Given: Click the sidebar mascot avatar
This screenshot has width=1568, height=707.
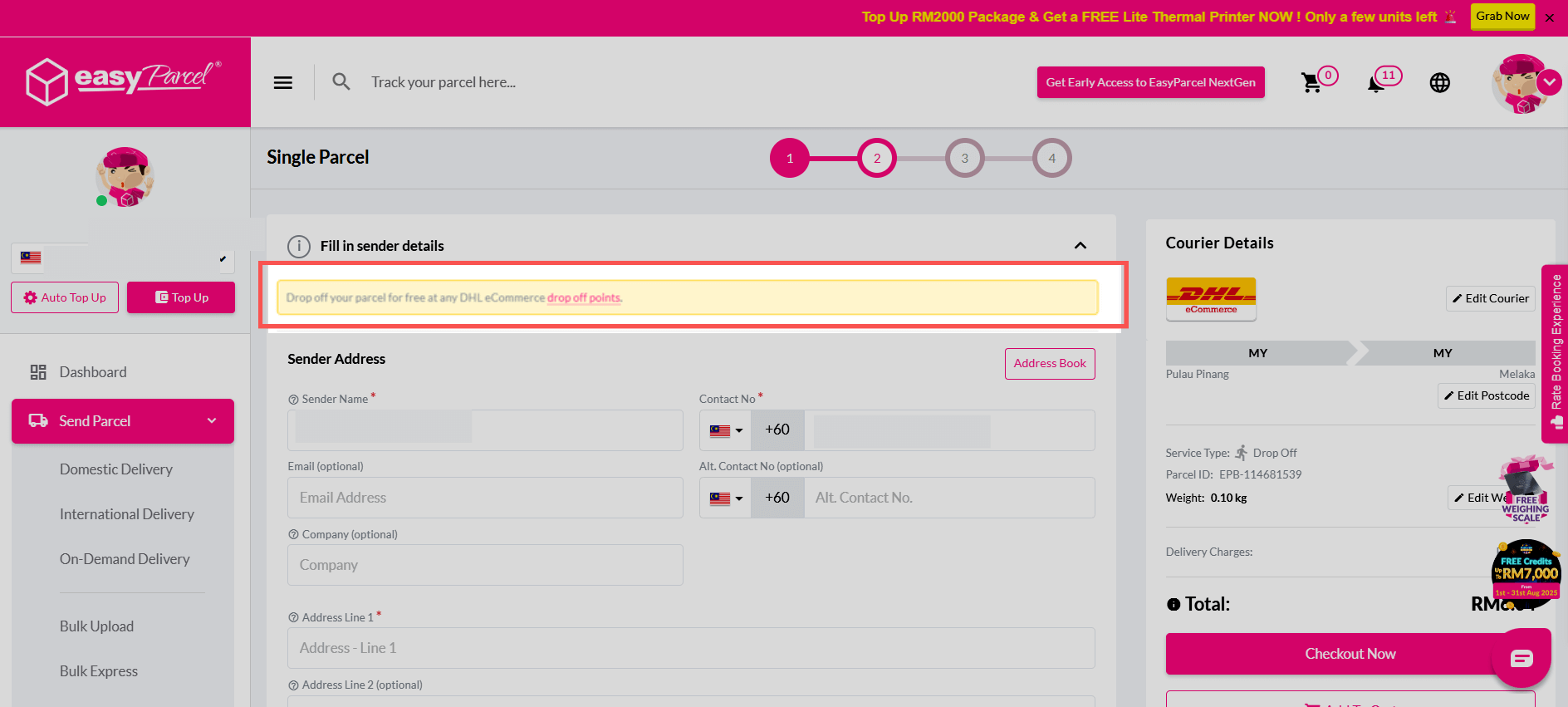Looking at the screenshot, I should 125,177.
